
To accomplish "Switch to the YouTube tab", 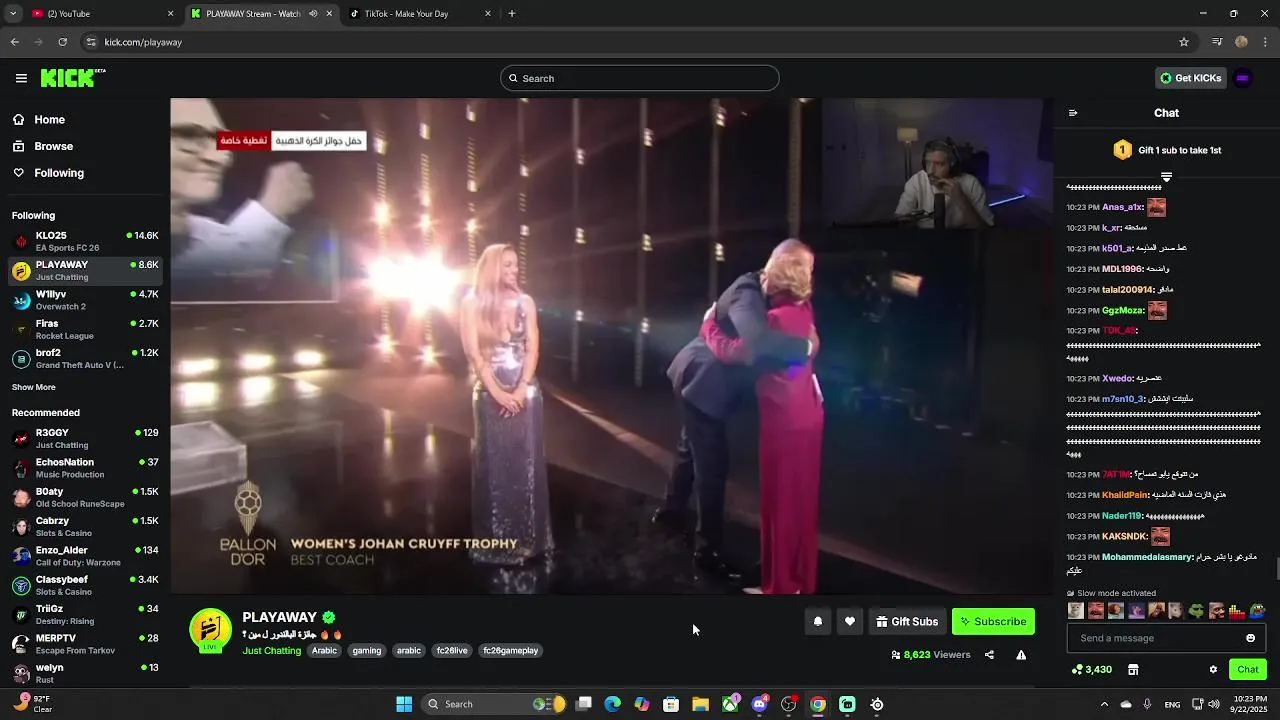I will [102, 14].
